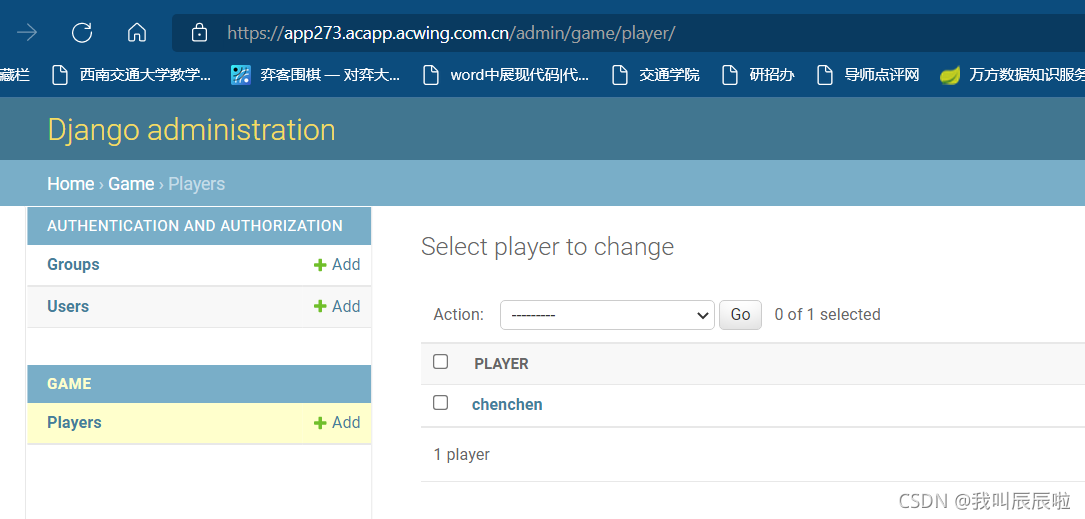Open 西南交通大学教学 bookmark

(x=131, y=75)
